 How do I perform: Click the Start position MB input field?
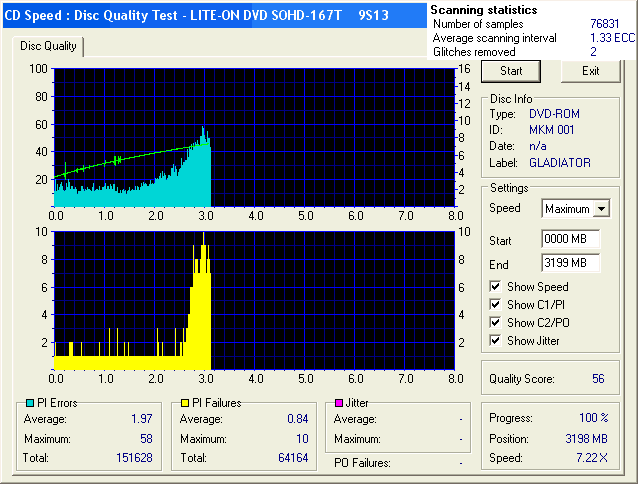569,240
